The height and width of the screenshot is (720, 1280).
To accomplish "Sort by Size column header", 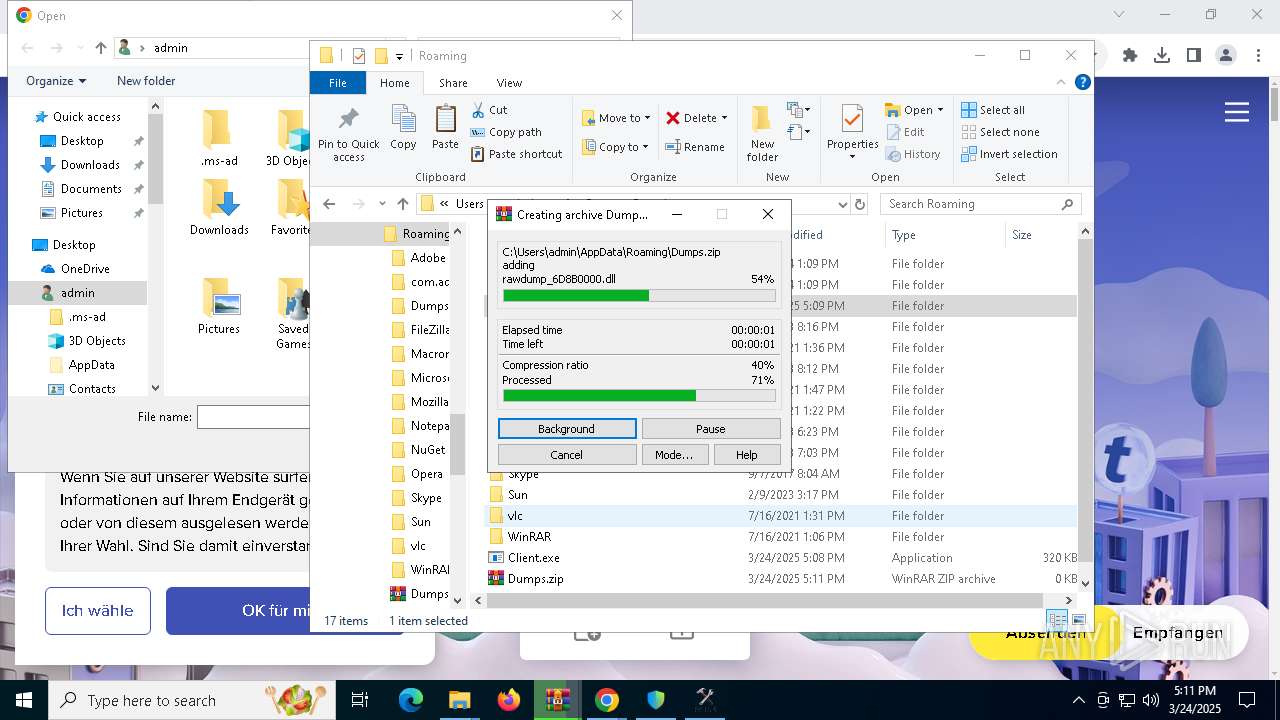I will pos(1040,235).
